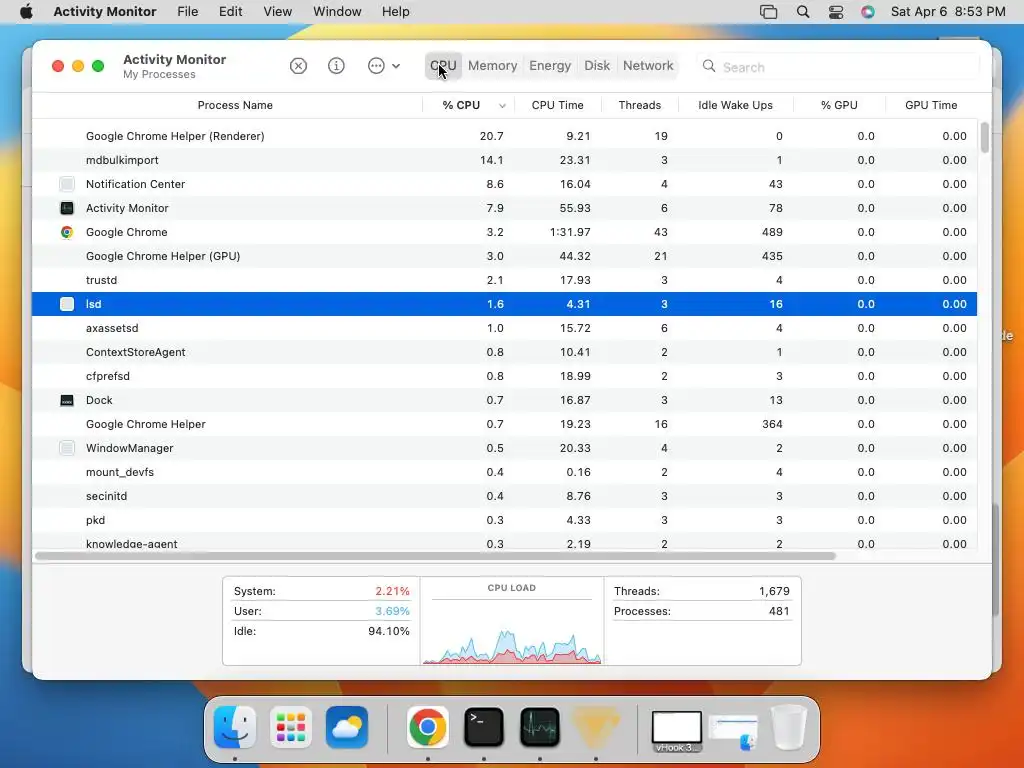Switch to the CPU tab
The height and width of the screenshot is (768, 1024).
pyautogui.click(x=443, y=66)
